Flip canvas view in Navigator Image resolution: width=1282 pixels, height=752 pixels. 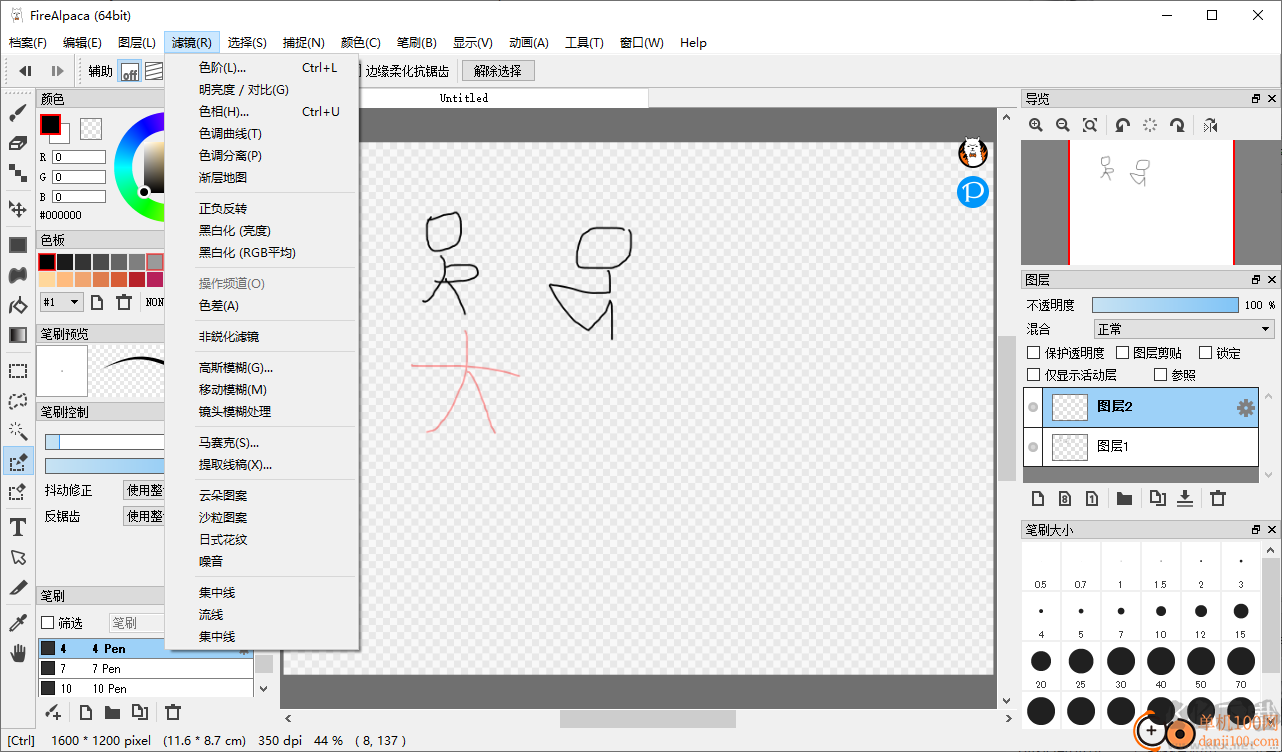[x=1210, y=125]
